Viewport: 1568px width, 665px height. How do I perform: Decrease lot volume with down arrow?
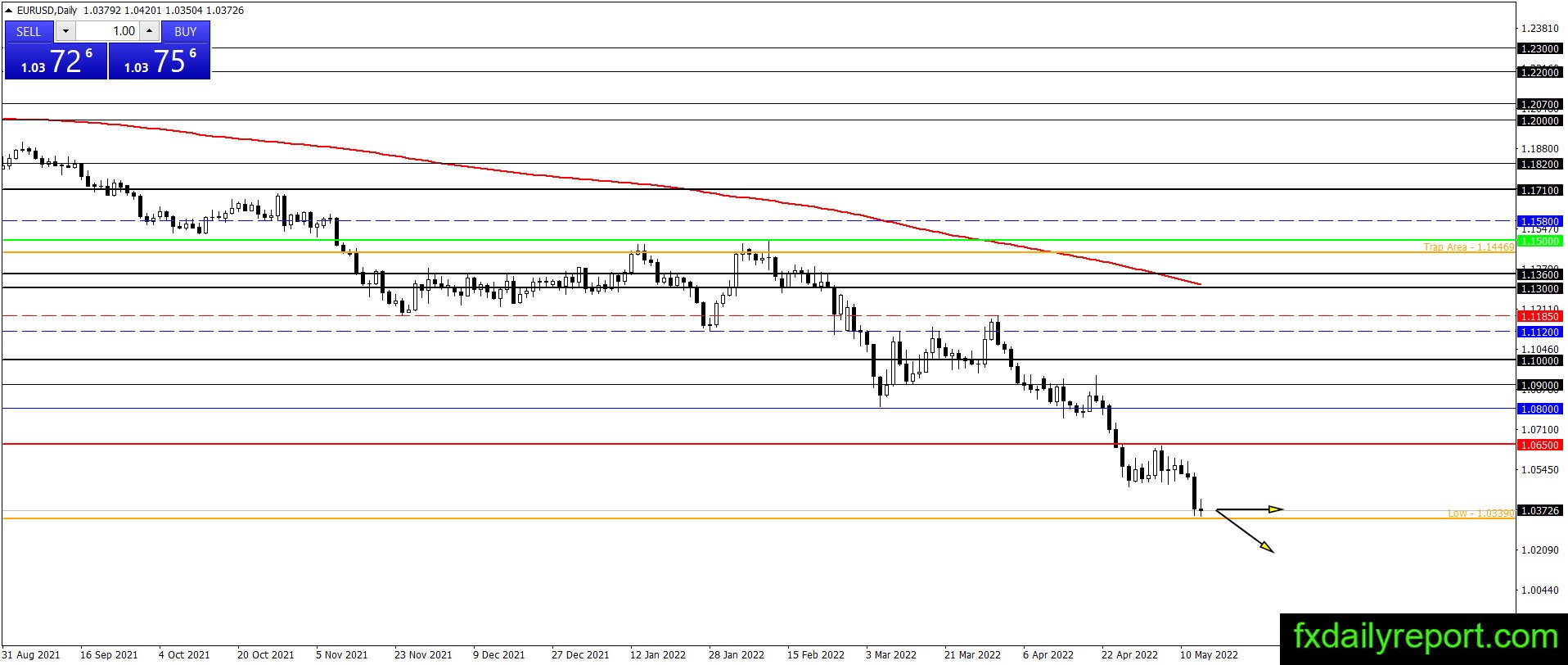coord(65,31)
